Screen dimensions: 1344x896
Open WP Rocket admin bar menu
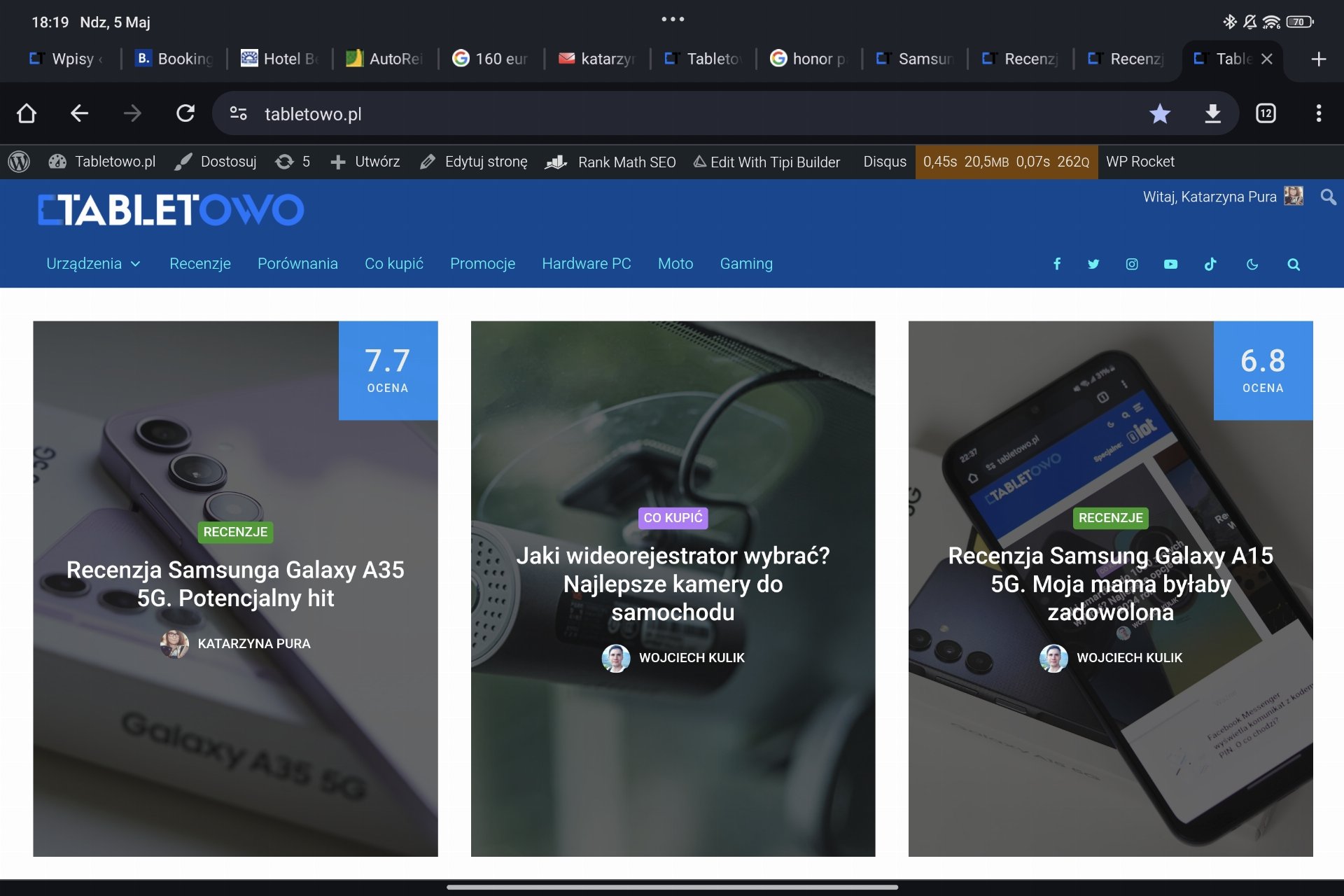tap(1140, 162)
